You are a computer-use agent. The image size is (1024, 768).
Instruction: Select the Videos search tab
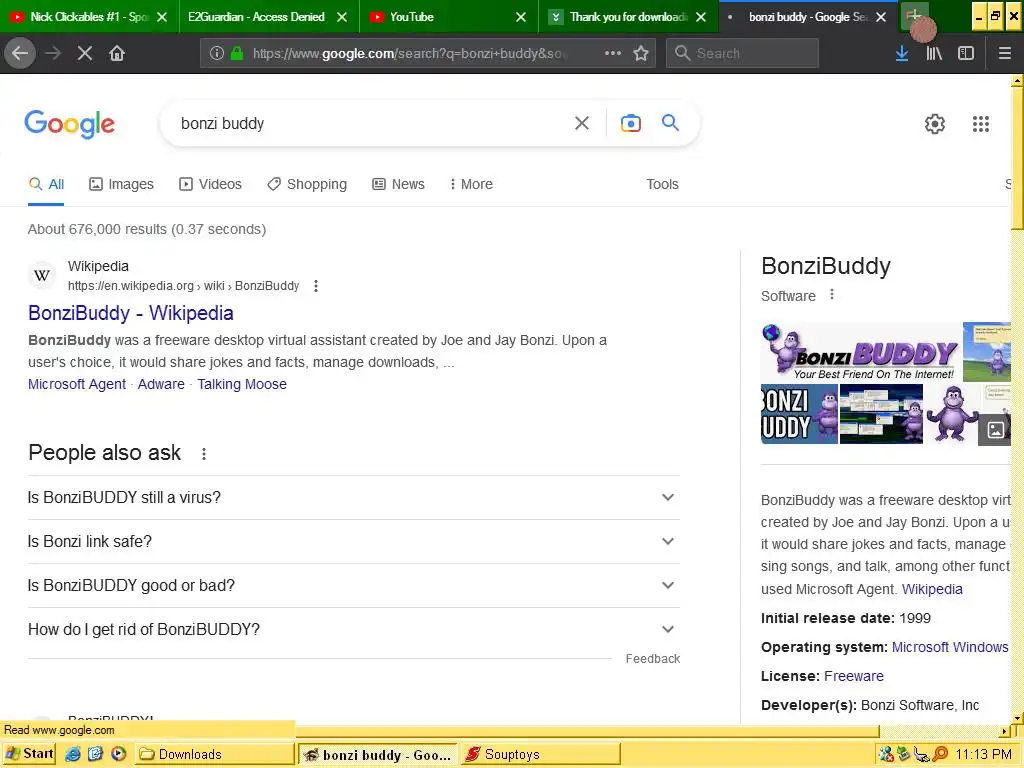click(x=210, y=184)
